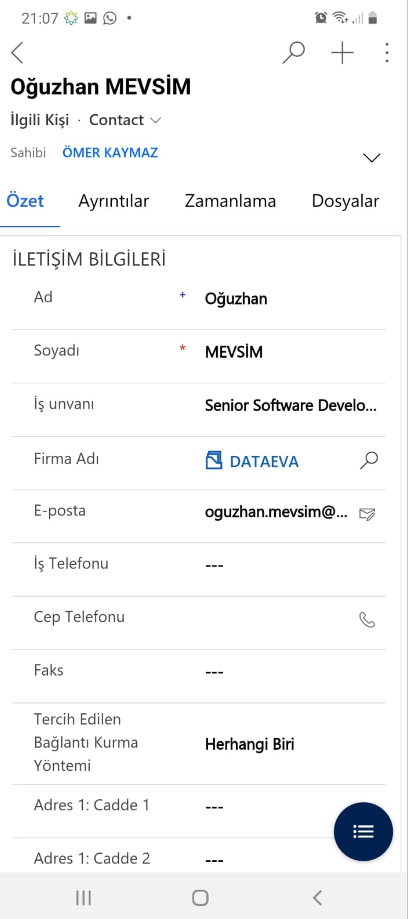The width and height of the screenshot is (413, 919).
Task: Expand header details chevron next to Sahibi
Action: (x=372, y=158)
